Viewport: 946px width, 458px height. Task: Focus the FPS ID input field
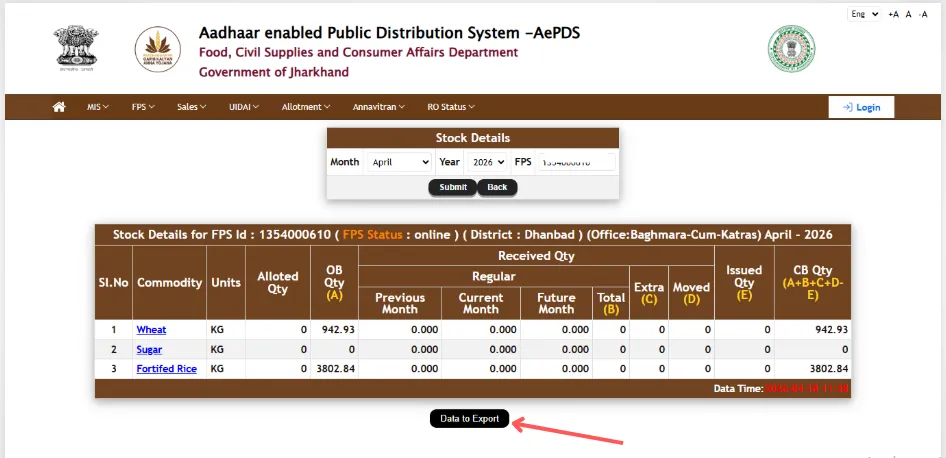[x=577, y=162]
